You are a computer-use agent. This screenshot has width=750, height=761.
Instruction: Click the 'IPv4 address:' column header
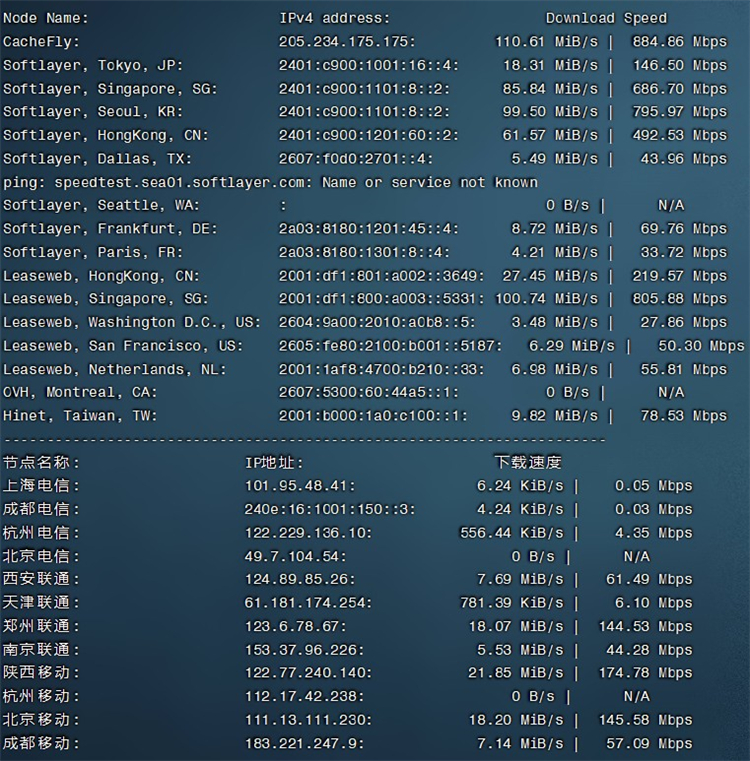click(x=334, y=18)
